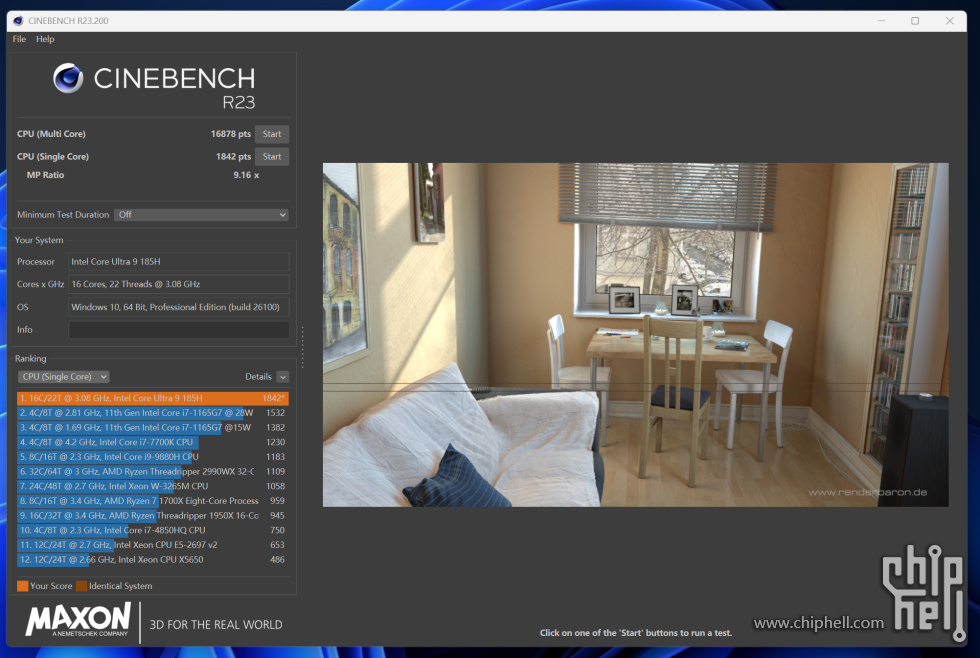Select ranking row 9, Threadripper 1950X
This screenshot has width=980, height=658.
click(152, 516)
